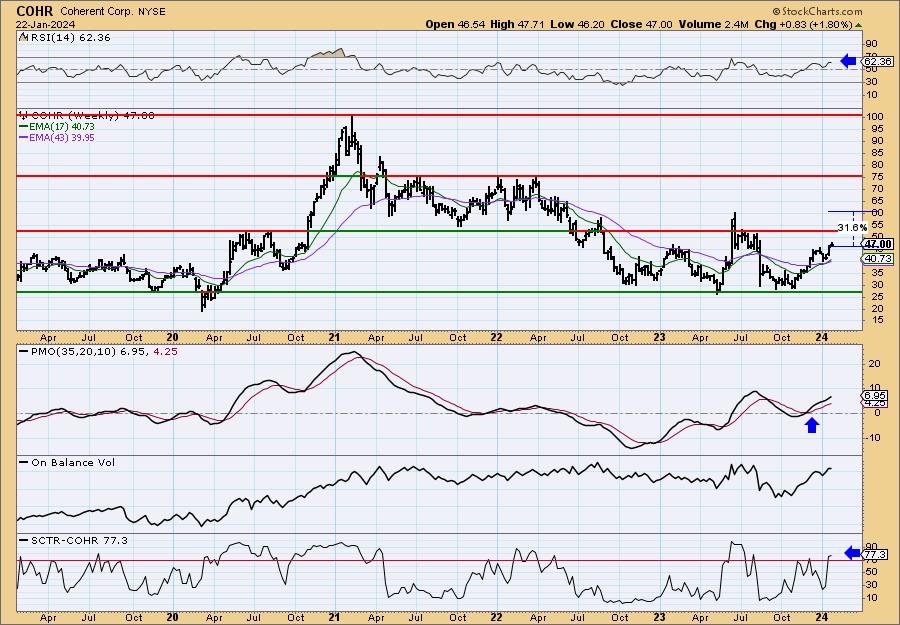The image size is (900, 625).
Task: Click the Close 47.00 value
Action: click(641, 24)
